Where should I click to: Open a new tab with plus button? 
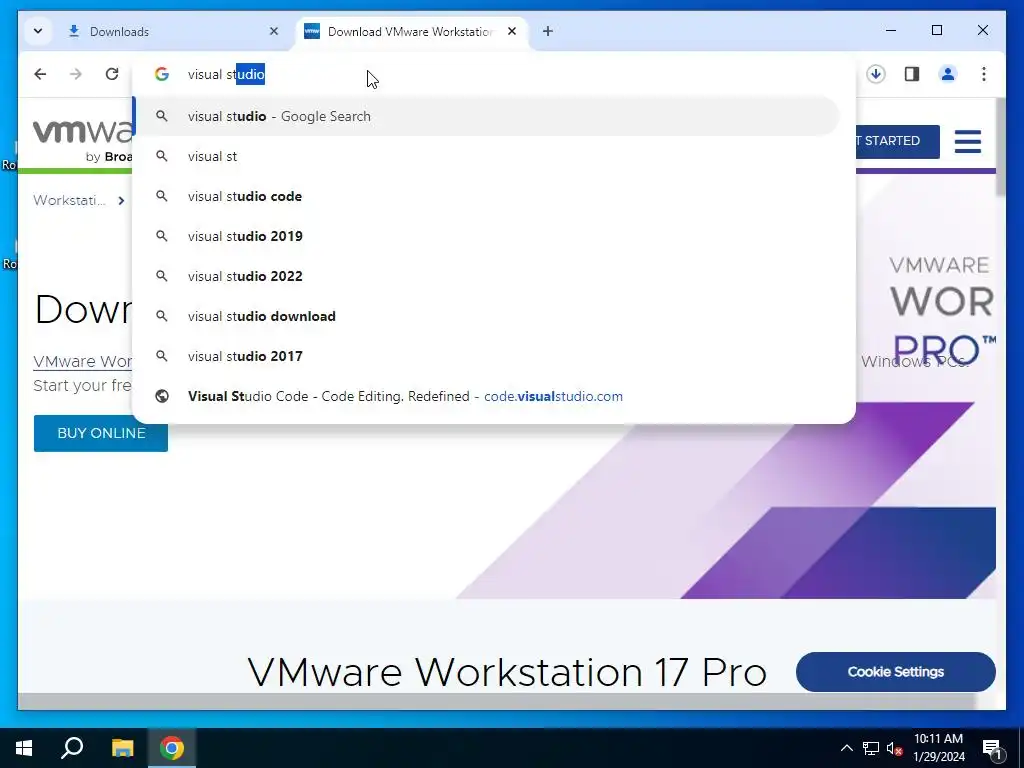(x=548, y=31)
